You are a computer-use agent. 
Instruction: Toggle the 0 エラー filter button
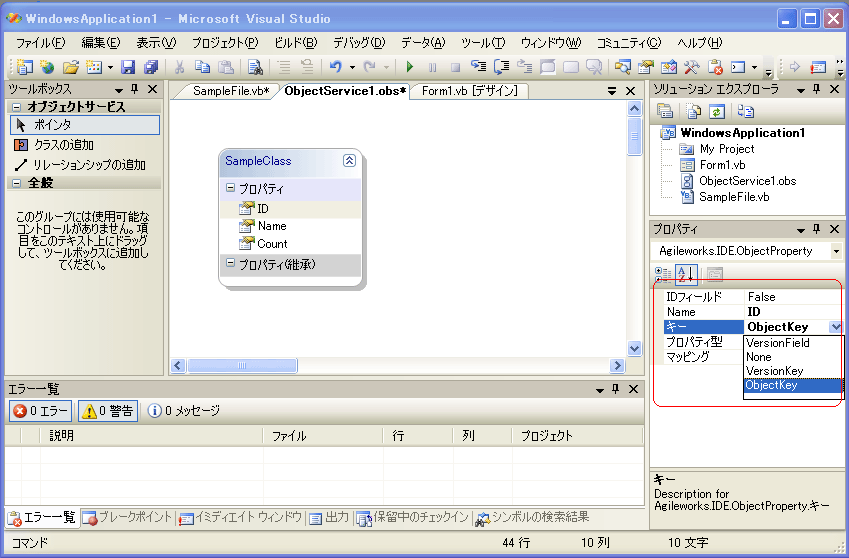click(41, 411)
